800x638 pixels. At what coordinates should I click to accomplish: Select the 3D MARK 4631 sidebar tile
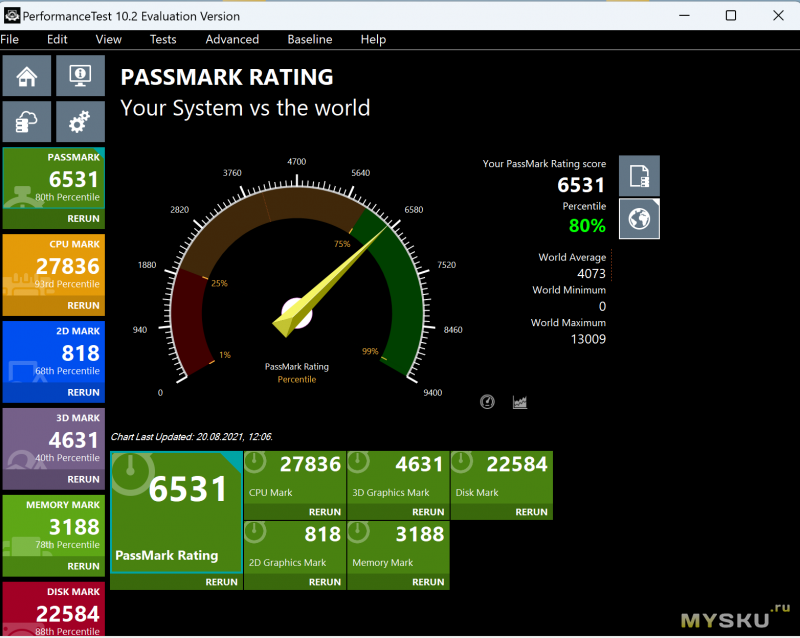tap(54, 438)
